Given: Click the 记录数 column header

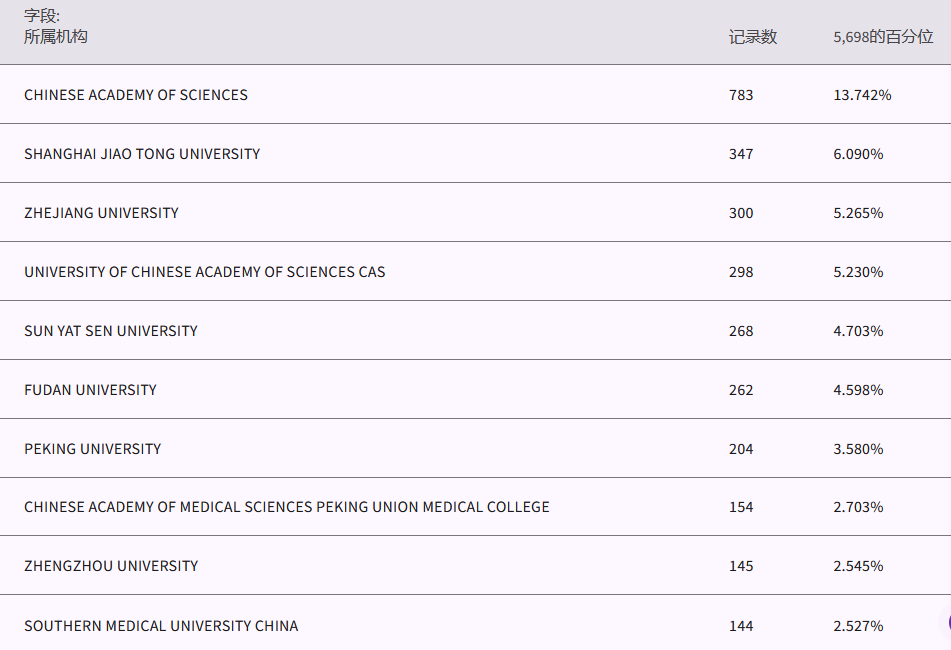Looking at the screenshot, I should (x=752, y=37).
